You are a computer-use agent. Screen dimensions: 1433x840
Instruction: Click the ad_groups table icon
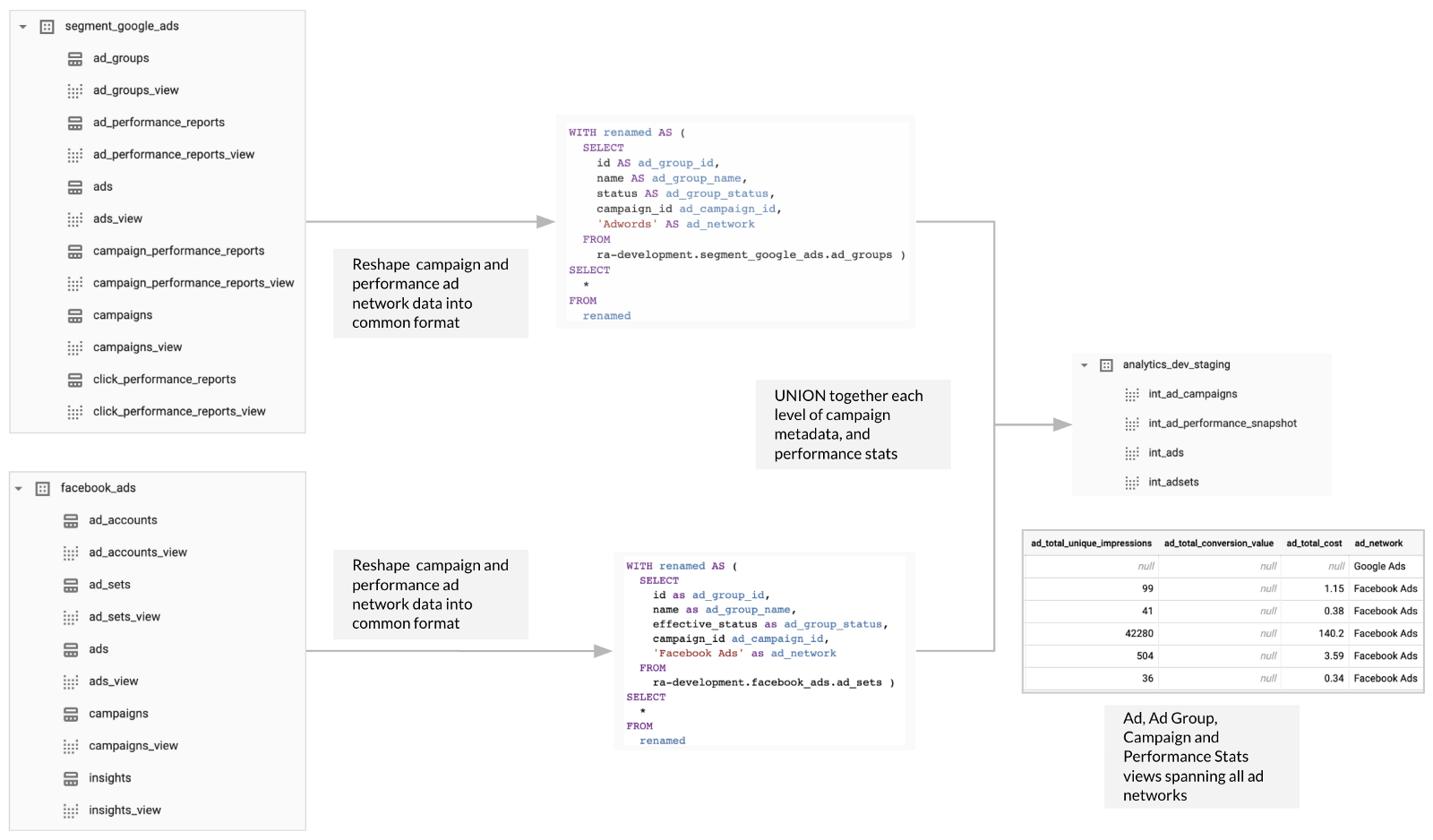pyautogui.click(x=75, y=59)
